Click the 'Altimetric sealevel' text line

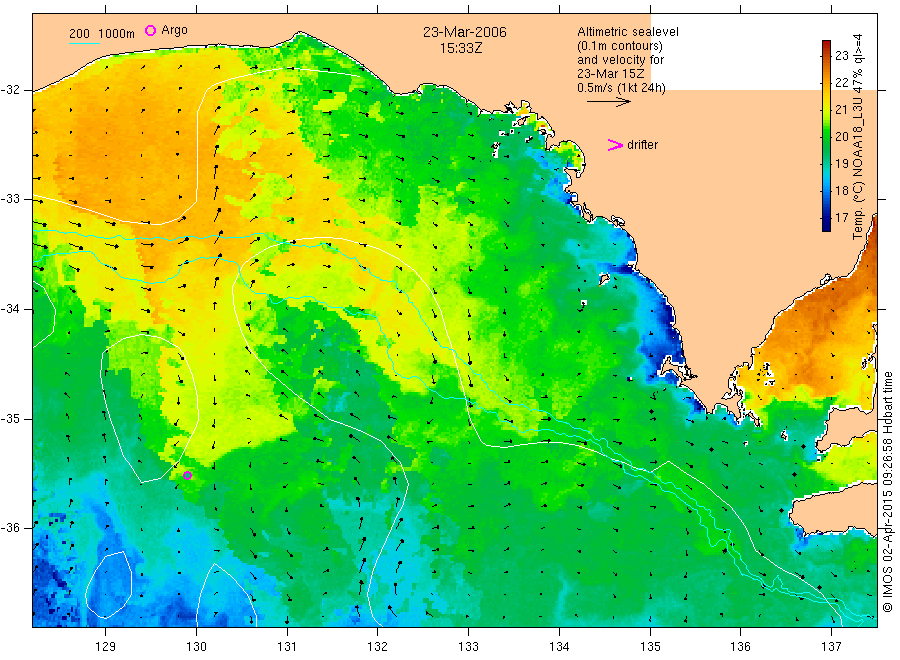click(628, 32)
